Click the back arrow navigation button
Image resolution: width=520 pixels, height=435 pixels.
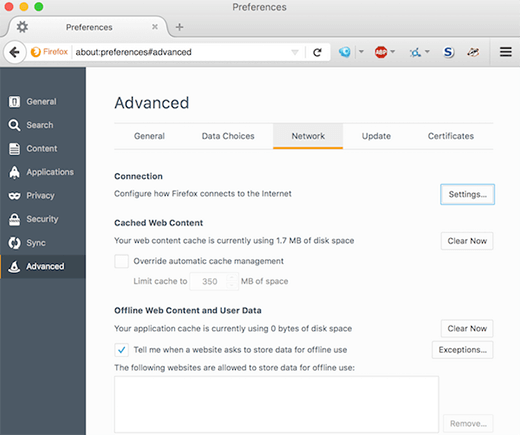tap(14, 52)
